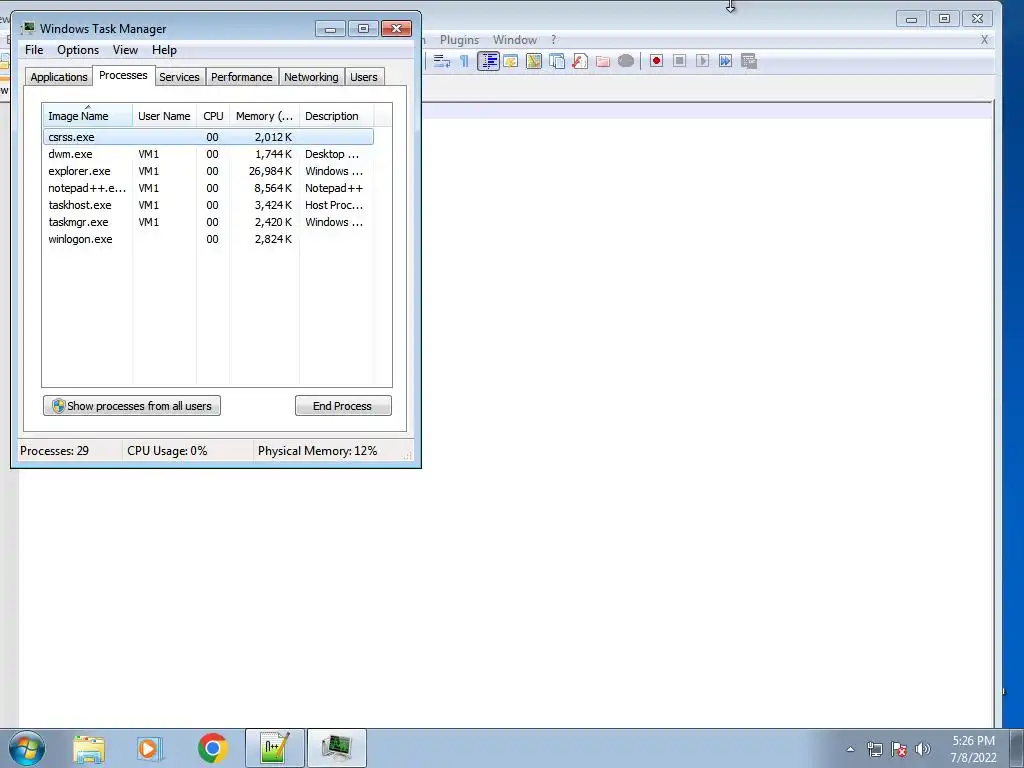
Task: Show hidden tray icons arrow
Action: 850,749
